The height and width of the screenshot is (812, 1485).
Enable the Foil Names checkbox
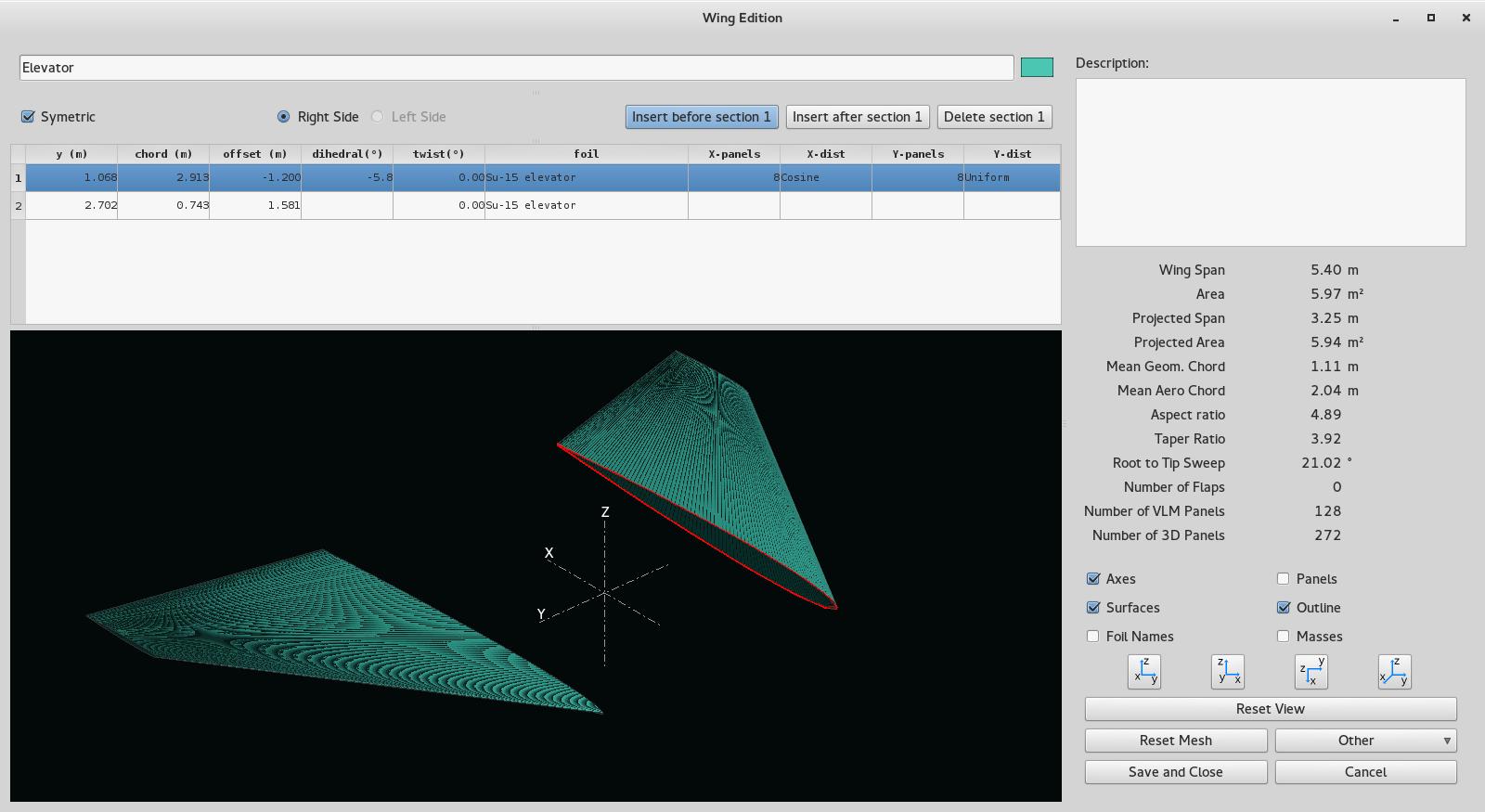point(1093,637)
